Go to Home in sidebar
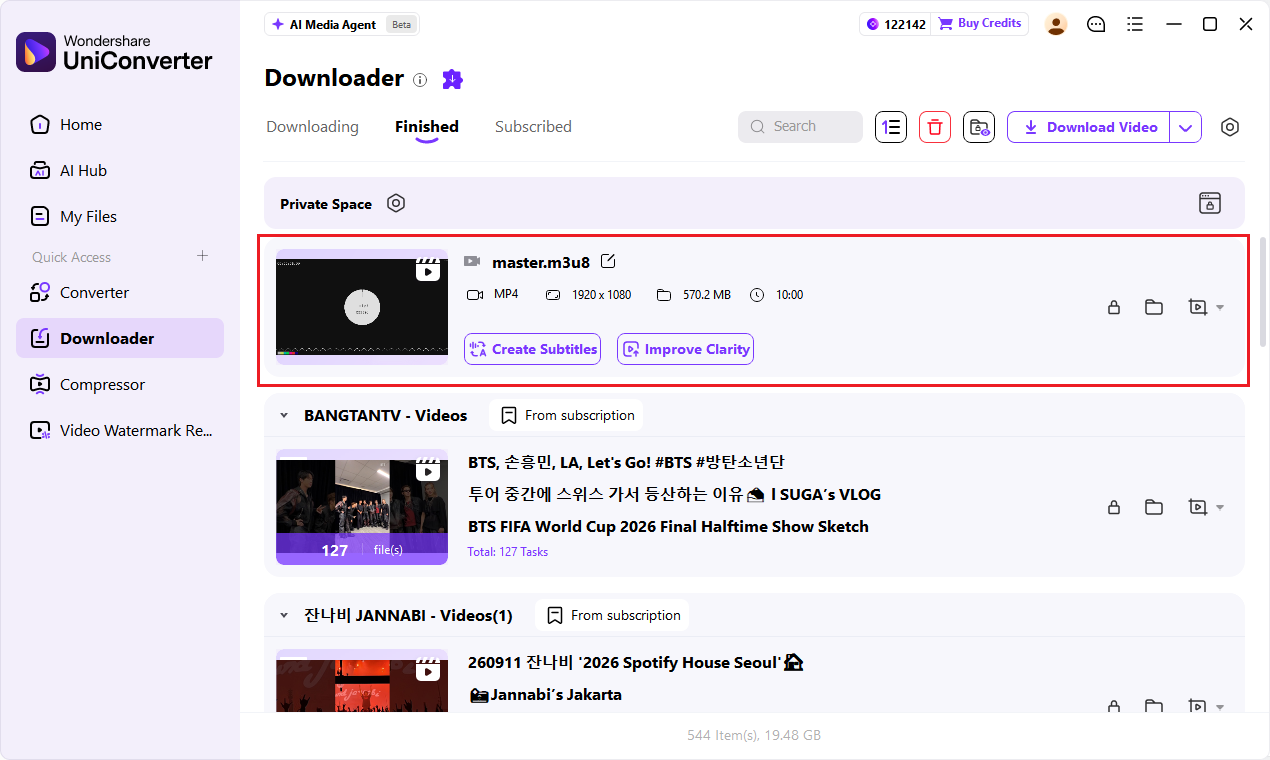The width and height of the screenshot is (1270, 760). (x=120, y=125)
